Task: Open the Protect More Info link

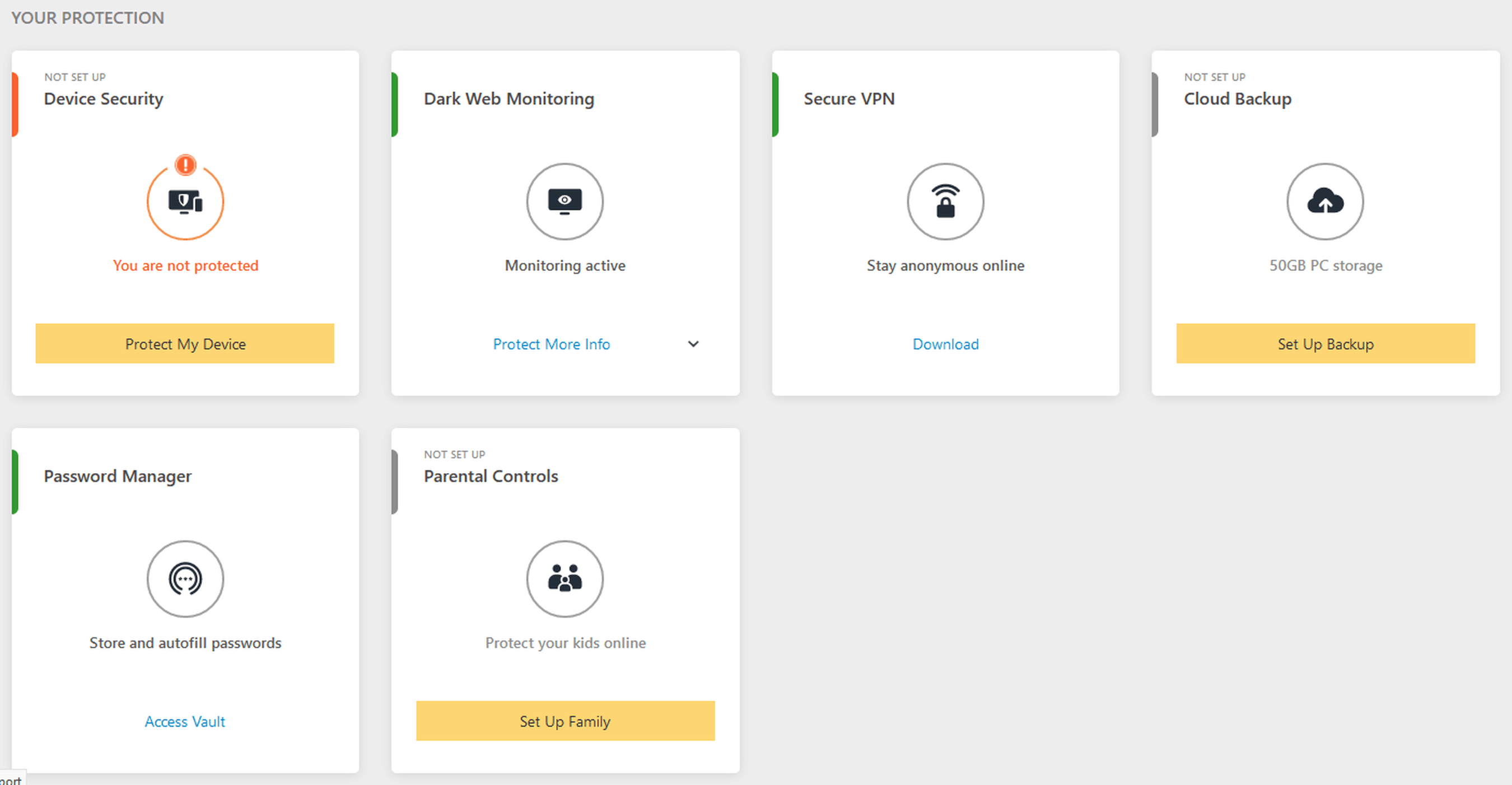Action: pos(551,344)
